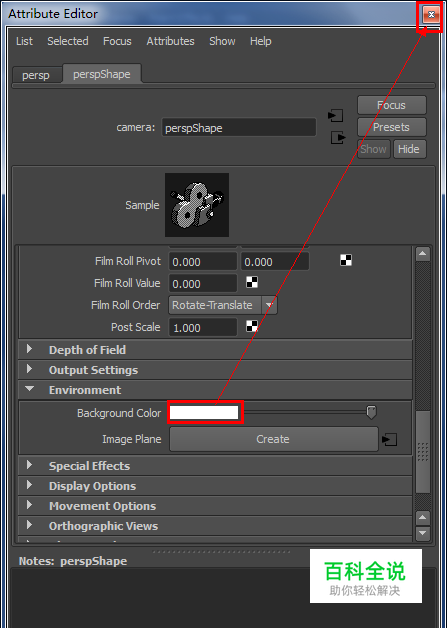Open the Help menu
The image size is (447, 628).
(261, 41)
